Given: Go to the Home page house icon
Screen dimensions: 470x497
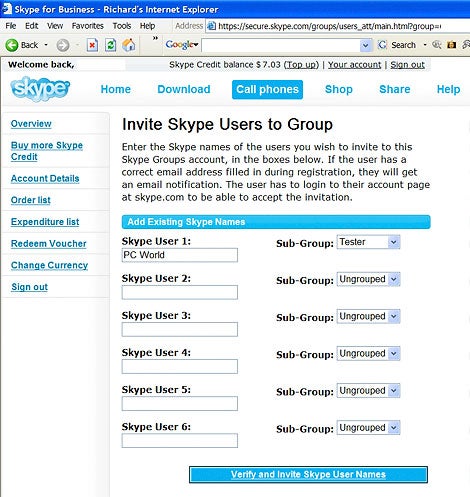Looking at the screenshot, I should pyautogui.click(x=129, y=45).
